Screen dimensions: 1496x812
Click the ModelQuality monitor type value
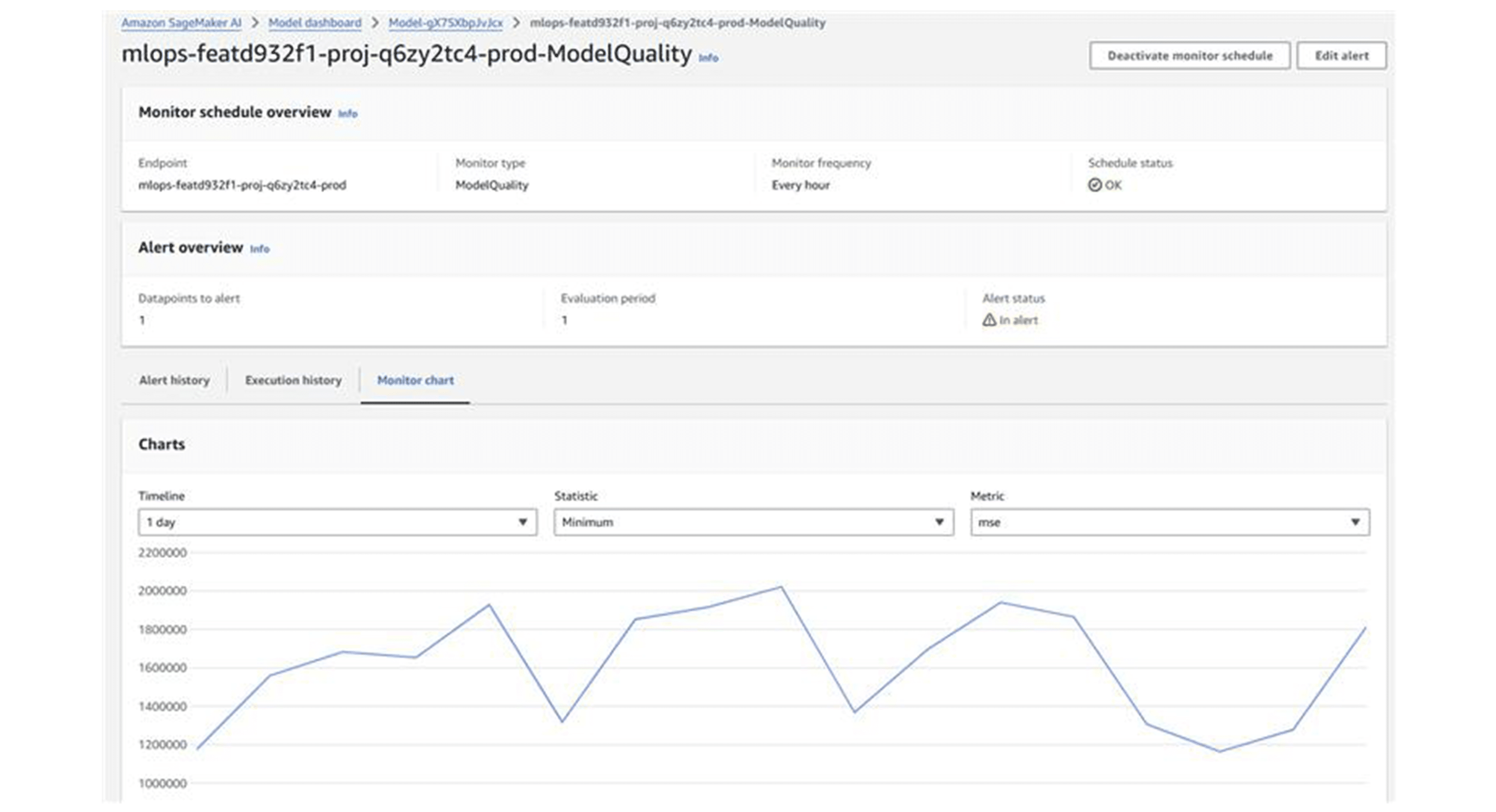492,185
